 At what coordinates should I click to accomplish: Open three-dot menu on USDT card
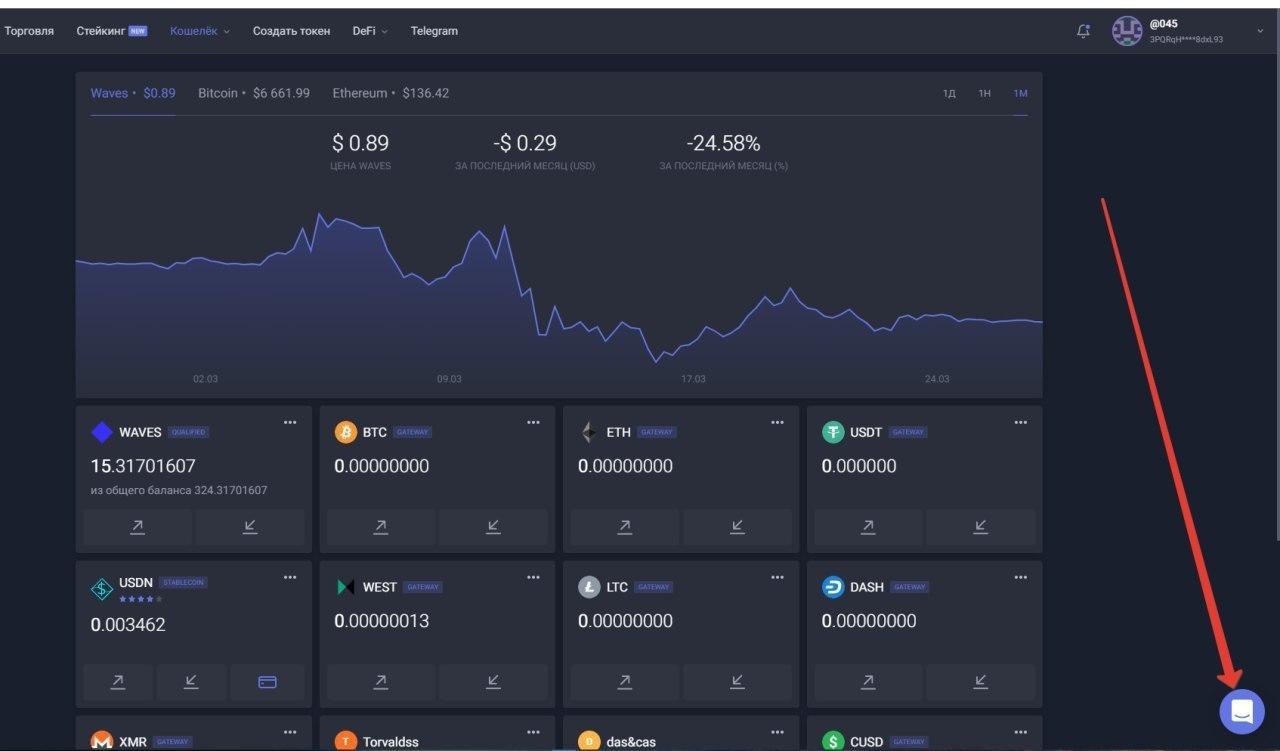click(x=1021, y=422)
